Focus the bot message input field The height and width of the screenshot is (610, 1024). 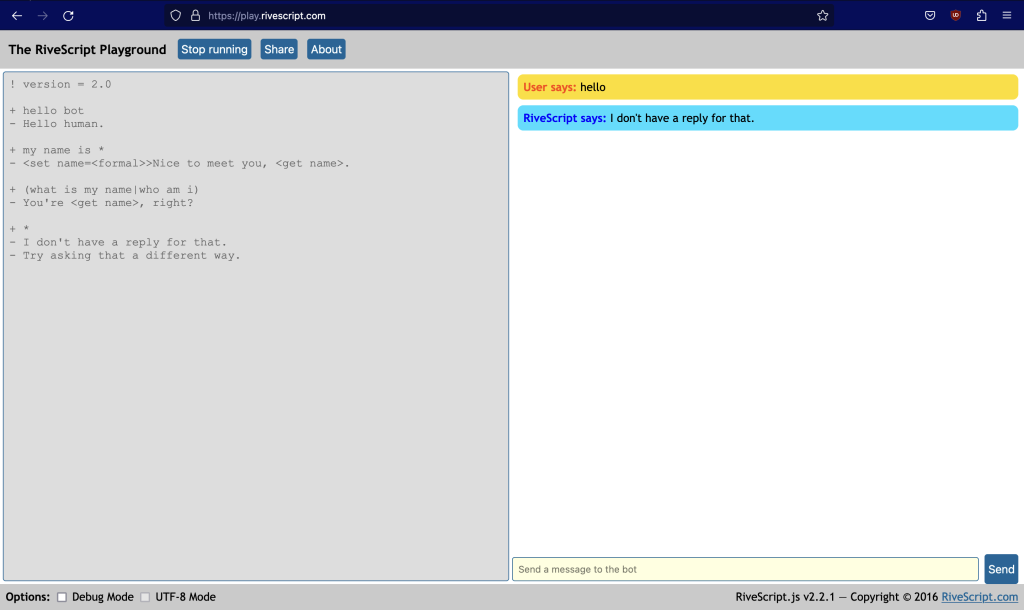(x=745, y=569)
